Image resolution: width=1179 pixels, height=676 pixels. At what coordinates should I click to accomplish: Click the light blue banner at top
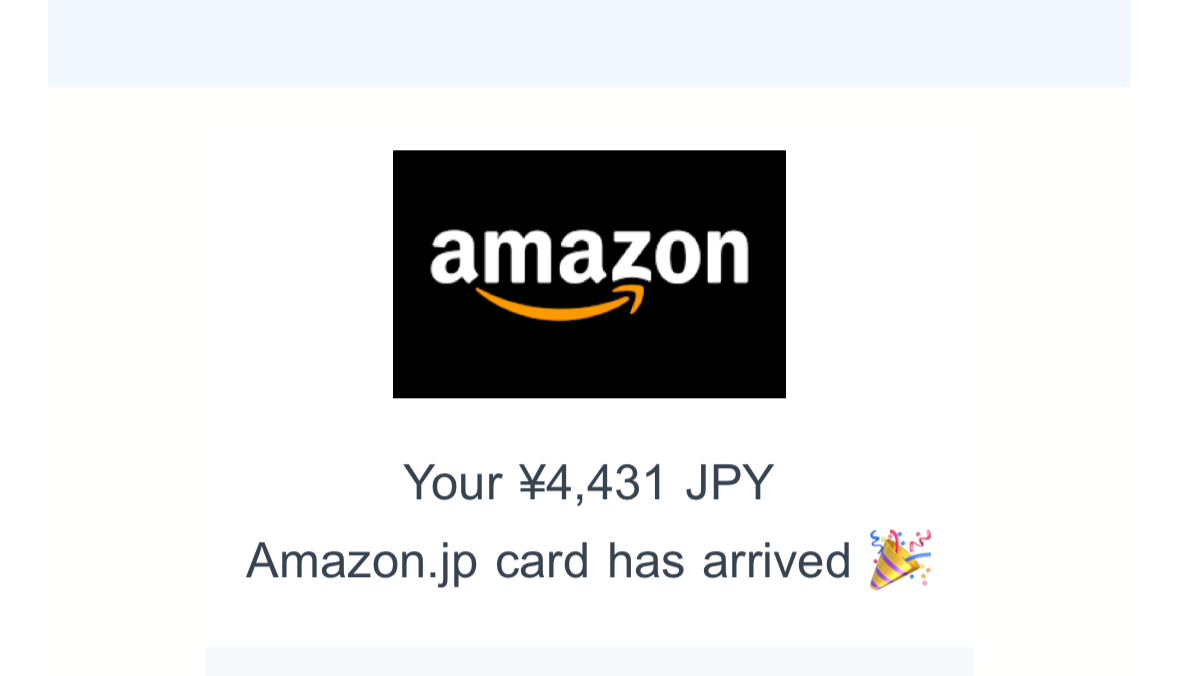(x=589, y=43)
